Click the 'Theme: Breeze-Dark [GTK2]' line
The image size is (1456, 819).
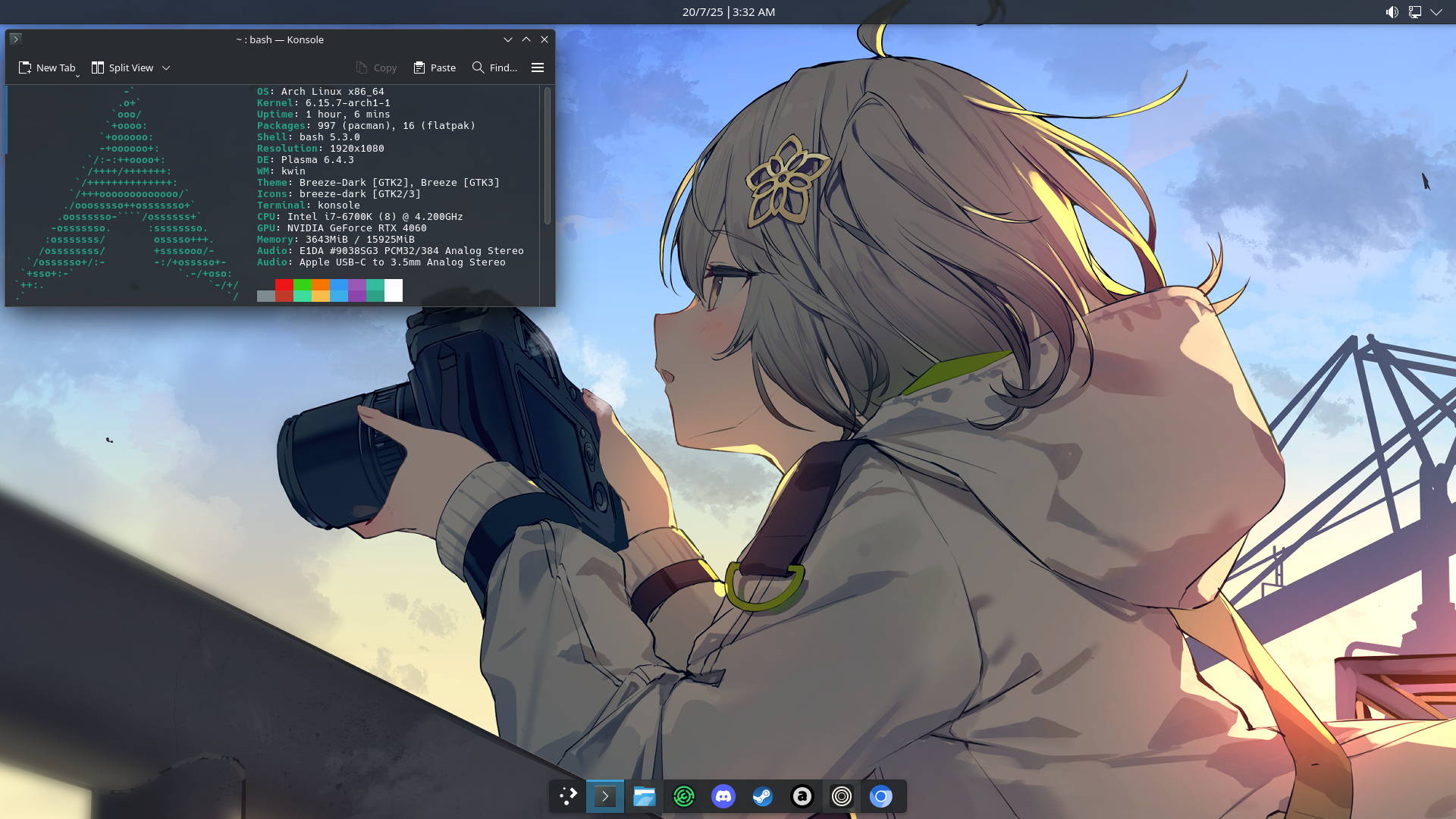coord(378,182)
